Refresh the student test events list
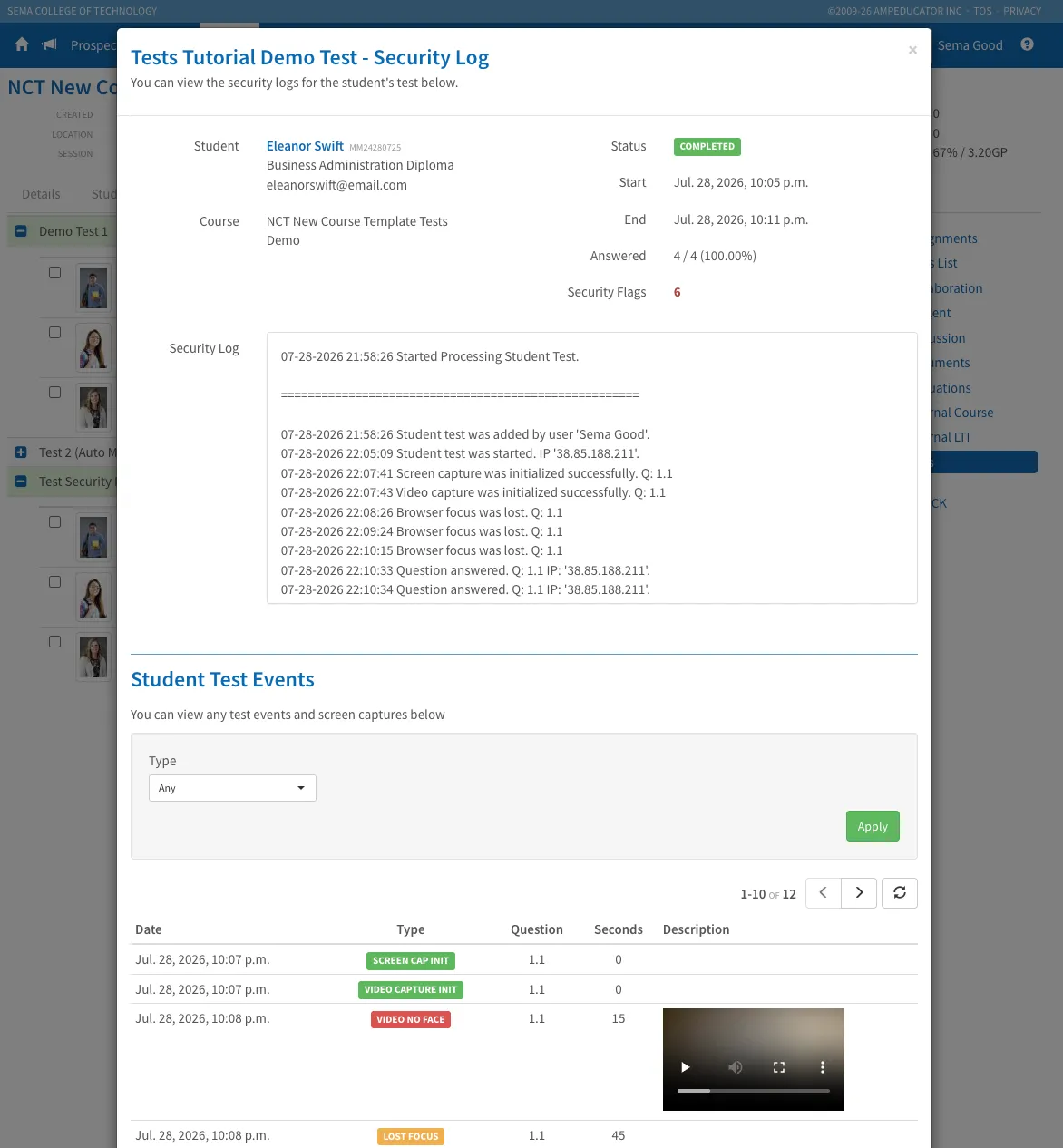 (x=900, y=893)
